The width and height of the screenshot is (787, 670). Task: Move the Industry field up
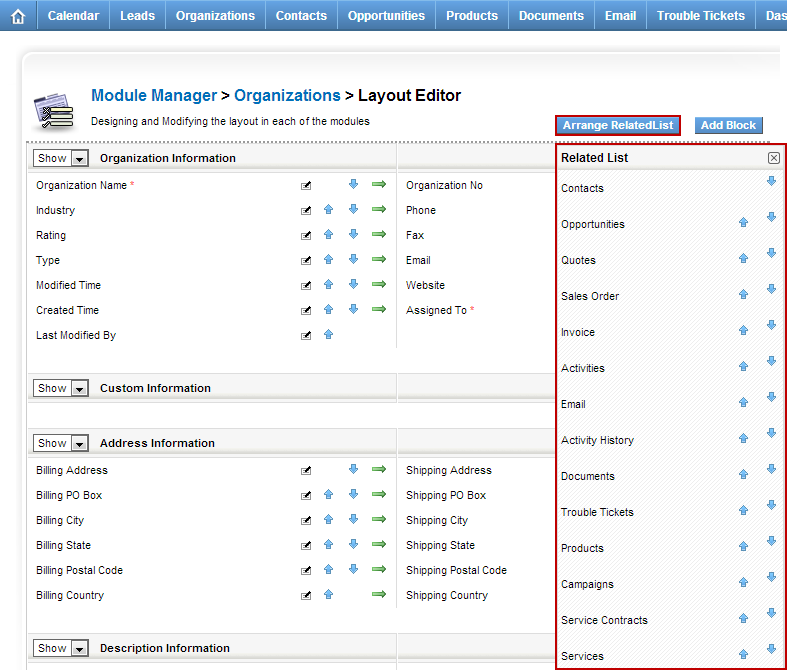[x=328, y=210]
